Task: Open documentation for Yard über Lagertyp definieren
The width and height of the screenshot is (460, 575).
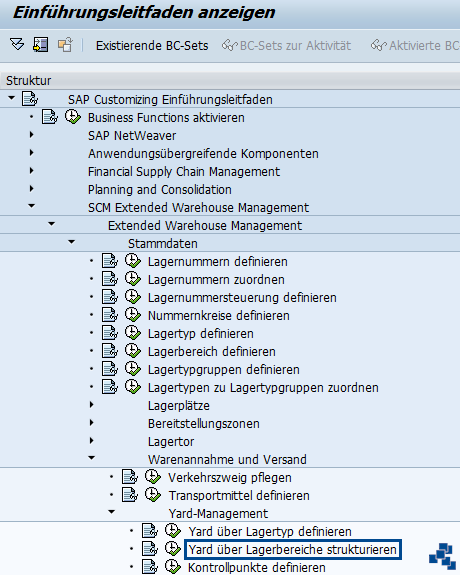Action: coord(150,531)
